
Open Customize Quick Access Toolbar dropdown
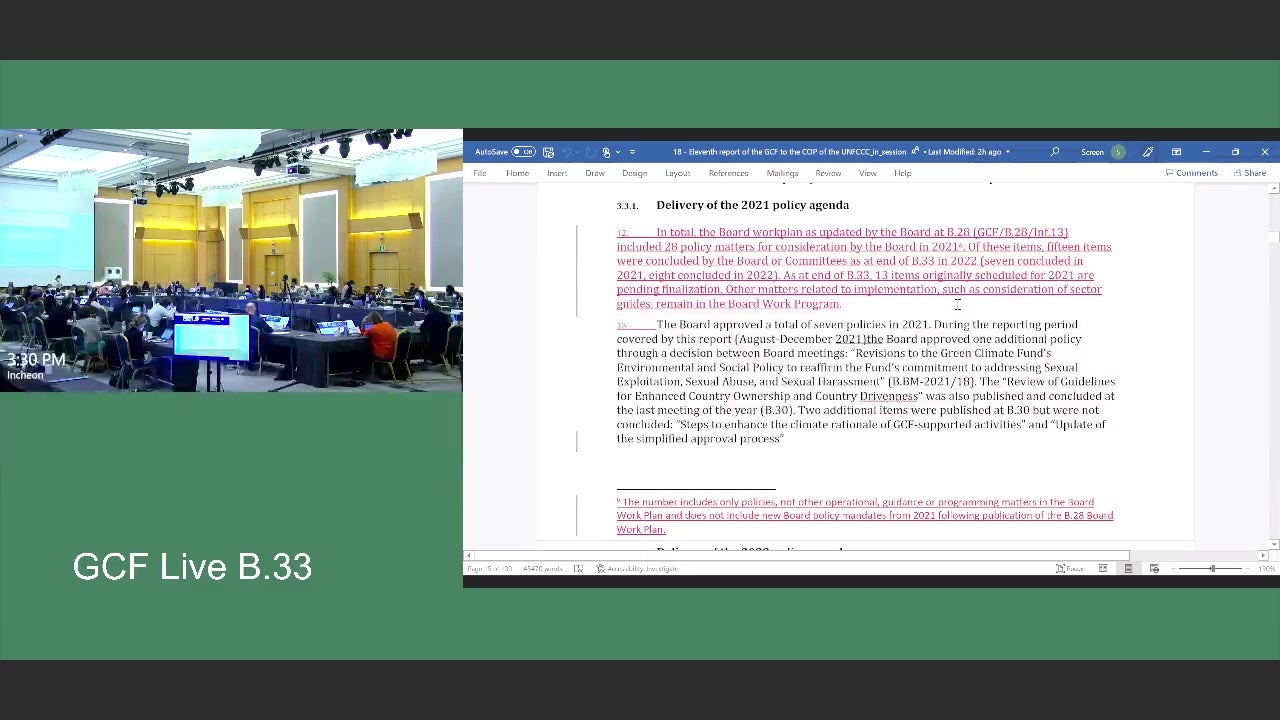coord(632,152)
